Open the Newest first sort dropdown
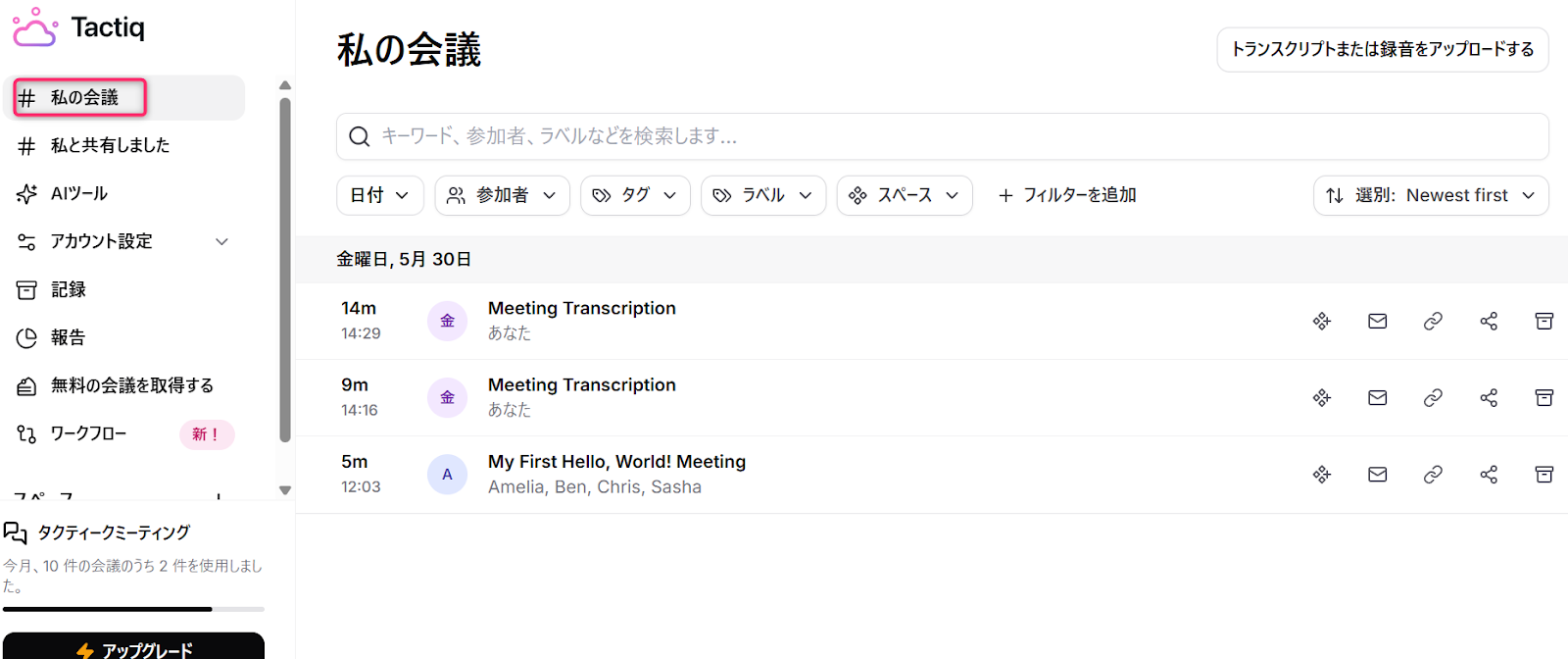1568x659 pixels. (x=1430, y=195)
